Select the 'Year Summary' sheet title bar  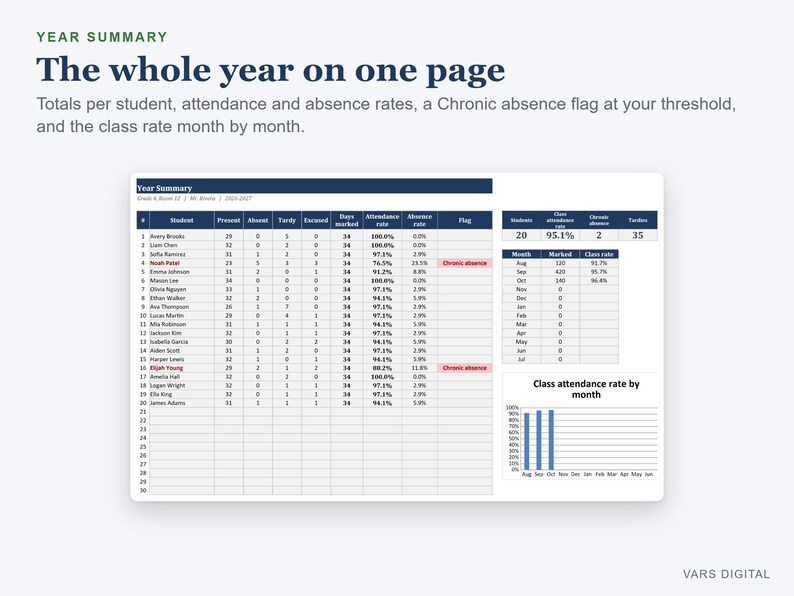314,186
